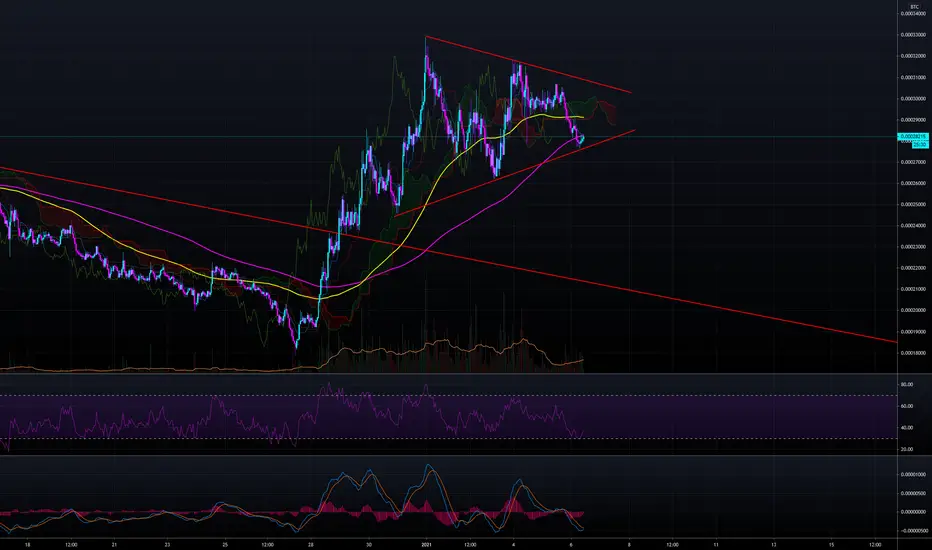This screenshot has width=932, height=550.
Task: Click the MACD 0.00001000 scale label
Action: tap(913, 474)
